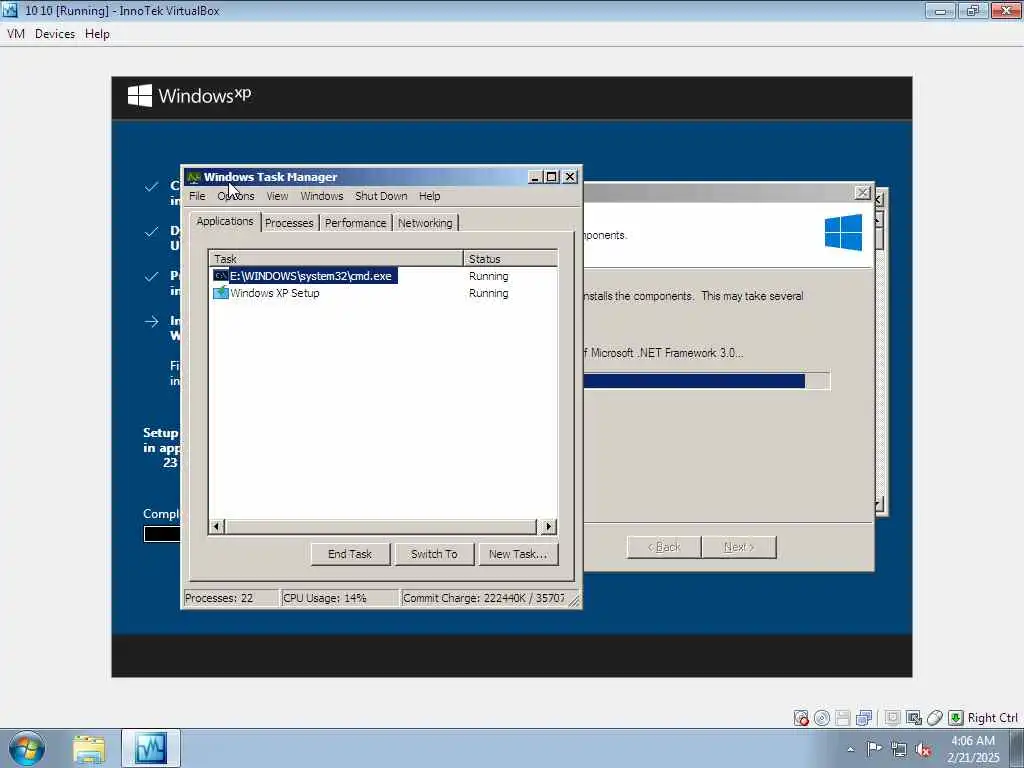The image size is (1024, 768).
Task: Click the task list horizontal scrollbar track
Action: point(381,526)
